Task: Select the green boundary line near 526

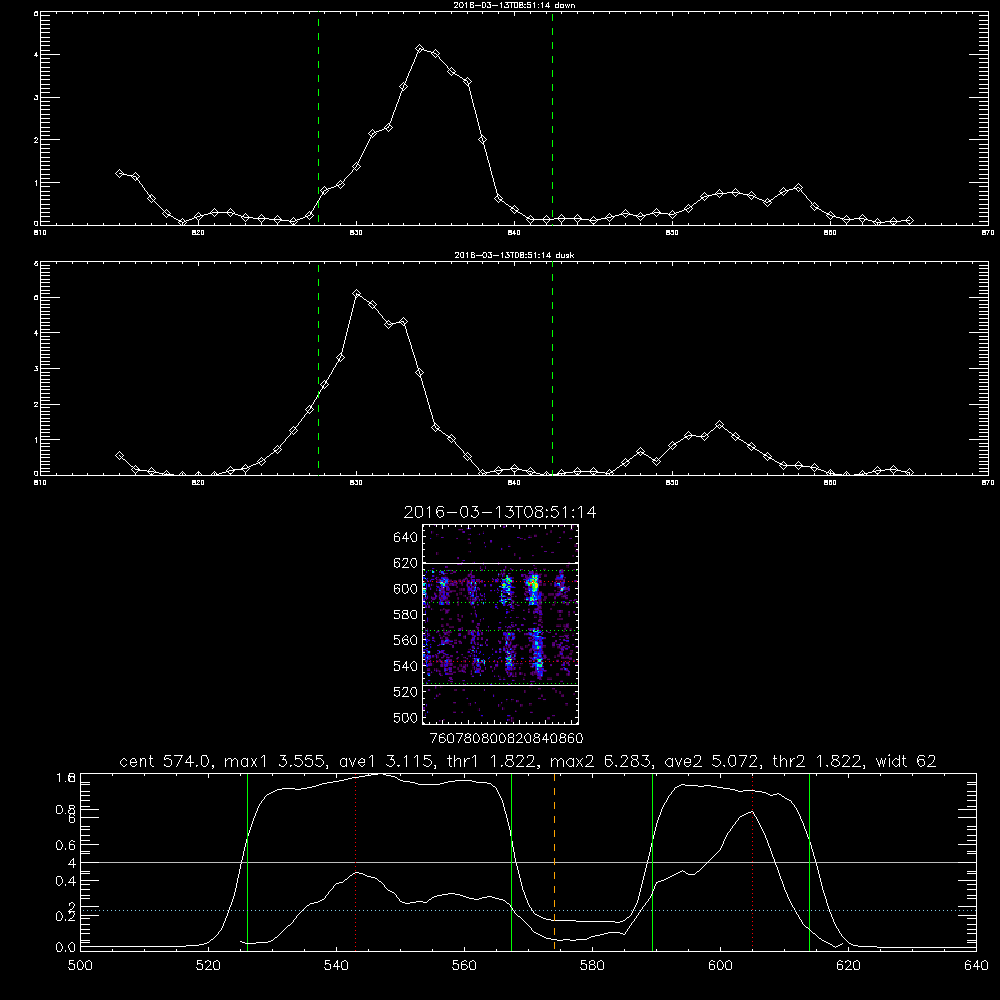Action: coord(247,861)
